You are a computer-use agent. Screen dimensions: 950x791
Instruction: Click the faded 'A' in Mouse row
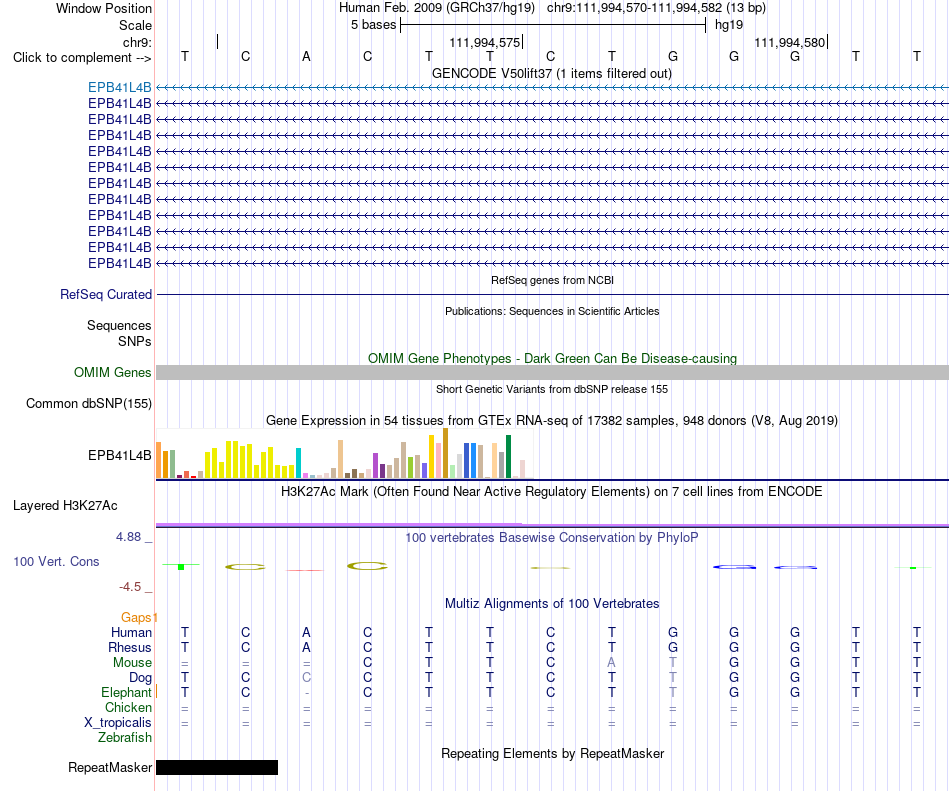611,663
